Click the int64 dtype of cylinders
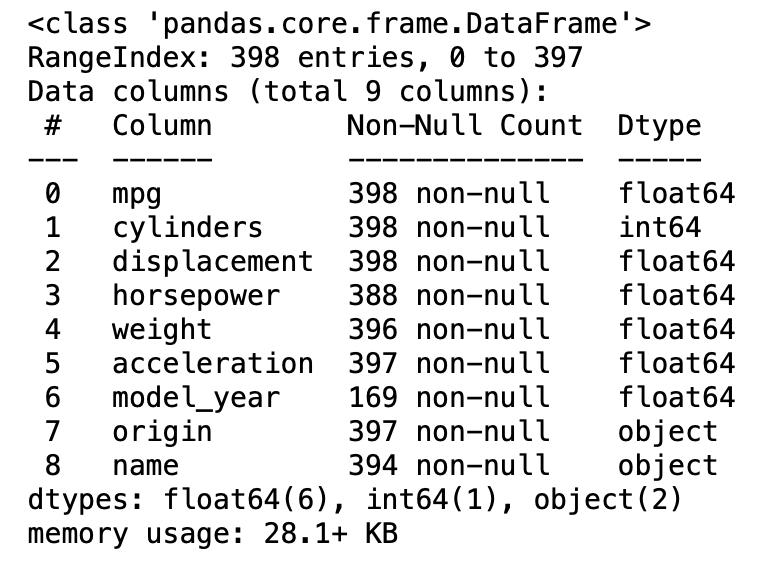The image size is (774, 570). pos(659,228)
